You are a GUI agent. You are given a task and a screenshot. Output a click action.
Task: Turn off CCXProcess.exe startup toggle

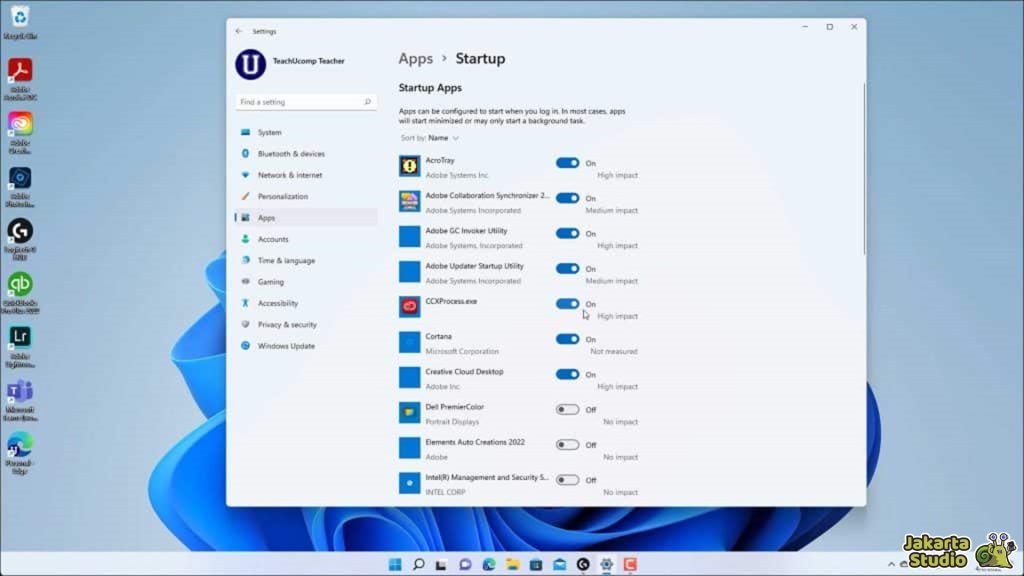[x=567, y=304]
